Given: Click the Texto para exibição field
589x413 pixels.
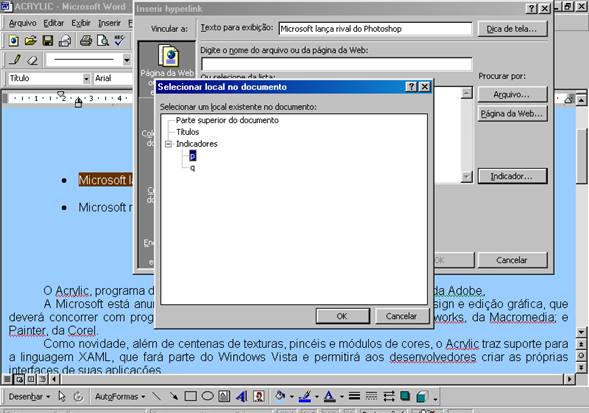Looking at the screenshot, I should coord(375,29).
